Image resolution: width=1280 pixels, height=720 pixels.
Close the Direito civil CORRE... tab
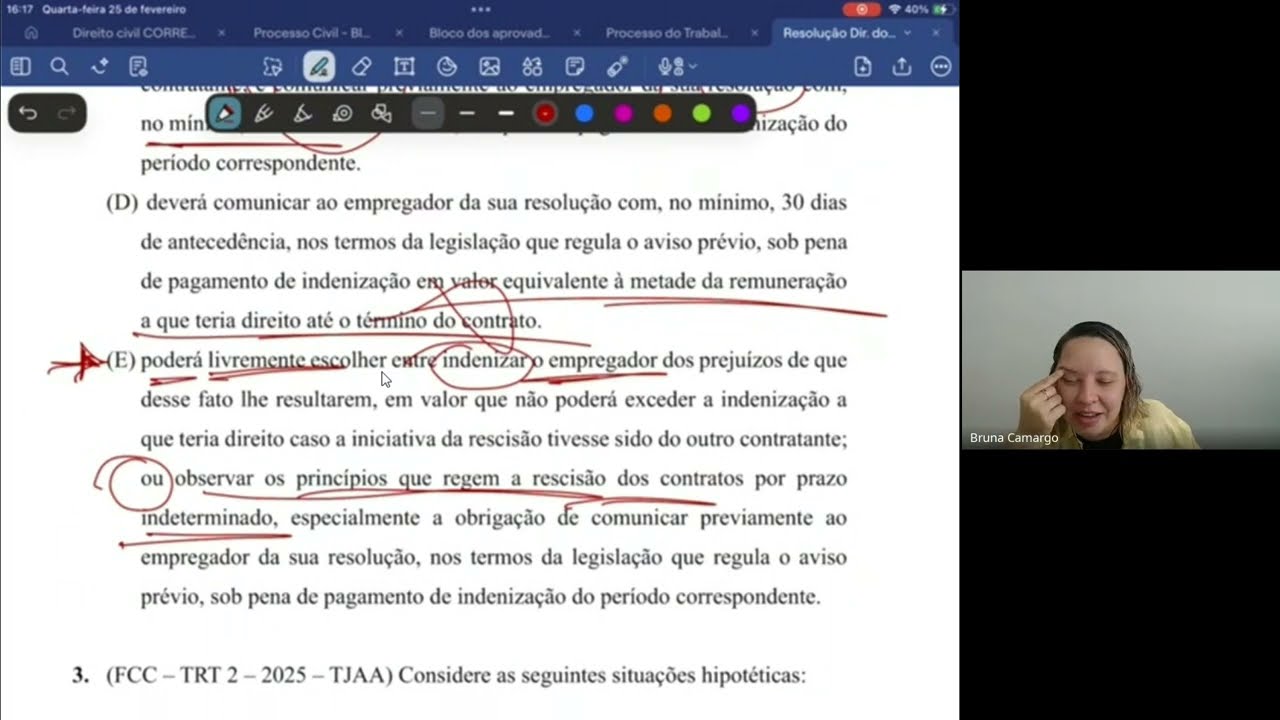pos(223,33)
